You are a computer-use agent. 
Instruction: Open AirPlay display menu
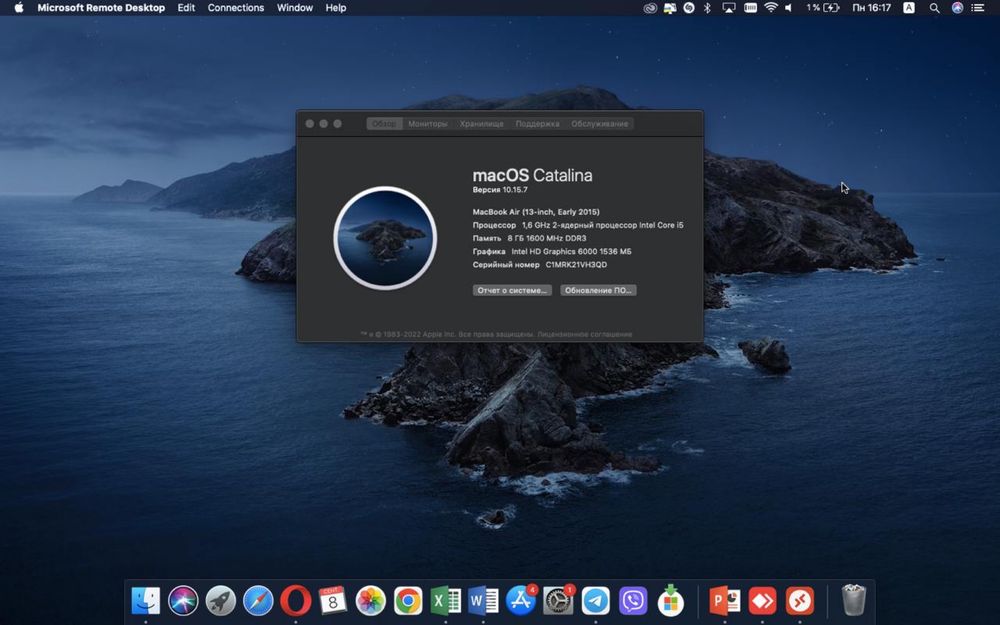click(728, 8)
